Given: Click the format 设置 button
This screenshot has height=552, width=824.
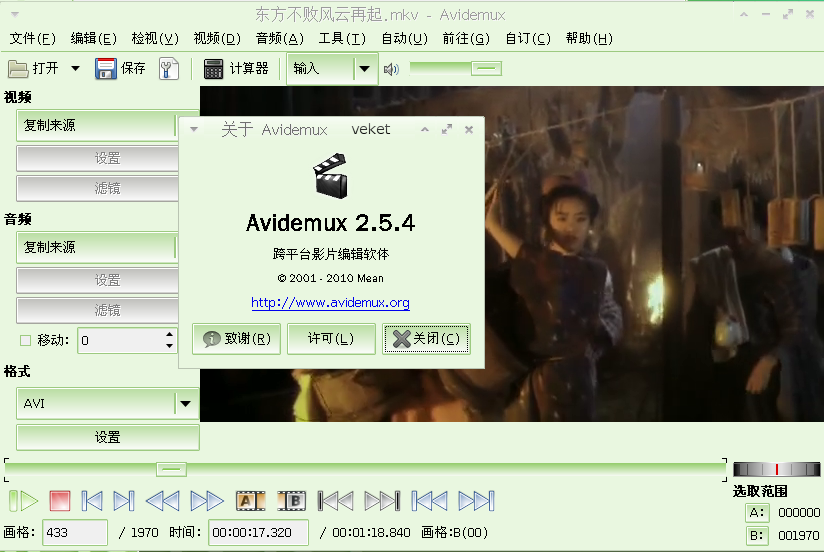Looking at the screenshot, I should click(108, 437).
